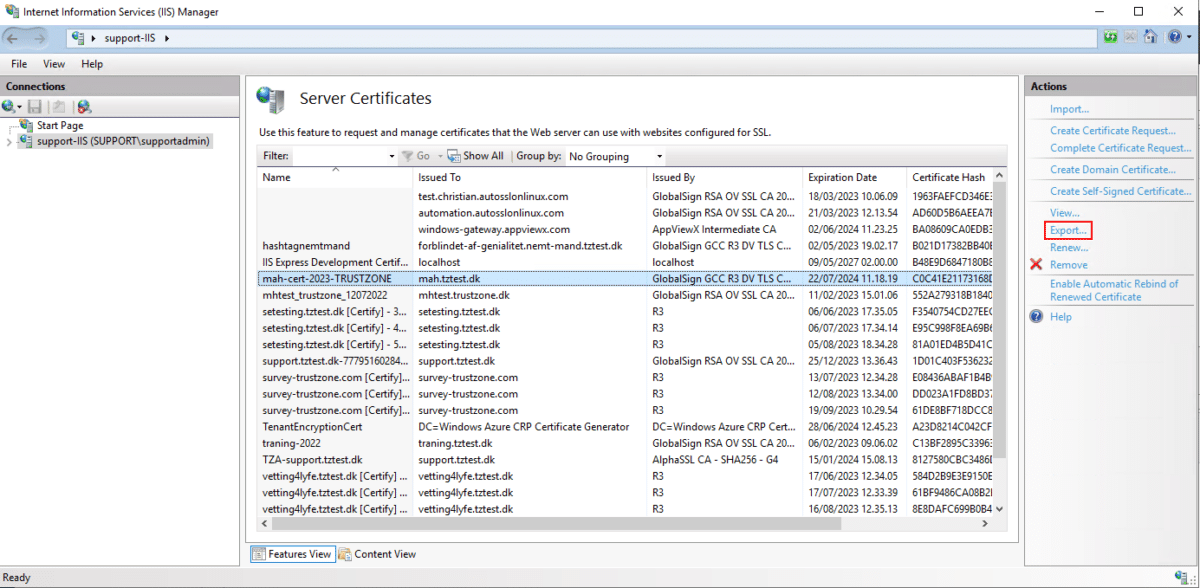1200x588 pixels.
Task: Click the Export action link
Action: point(1067,230)
